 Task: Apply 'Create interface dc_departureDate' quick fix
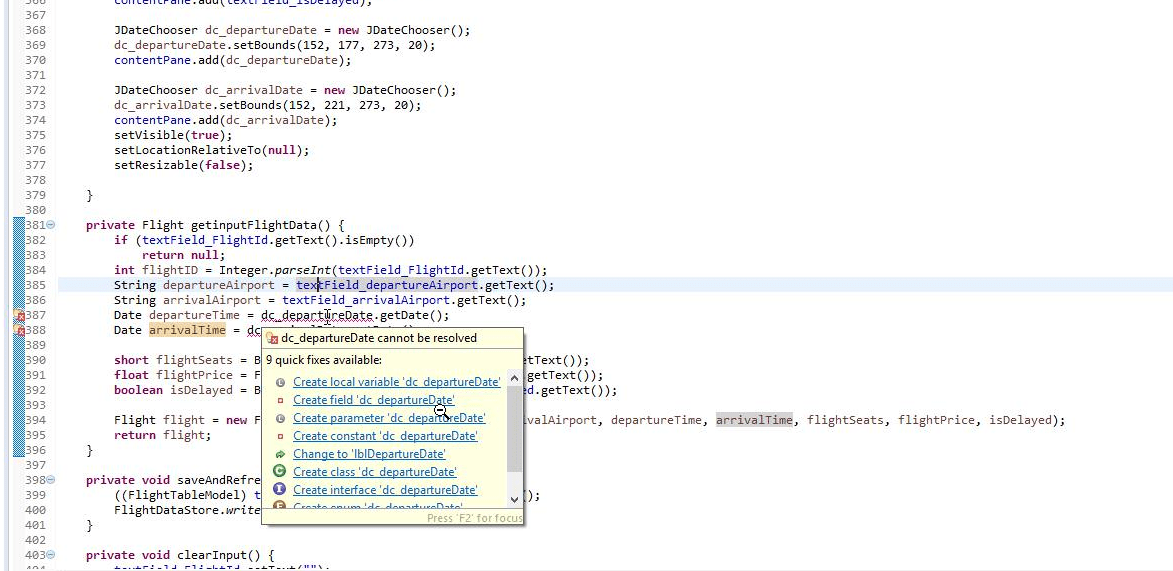pyautogui.click(x=385, y=489)
